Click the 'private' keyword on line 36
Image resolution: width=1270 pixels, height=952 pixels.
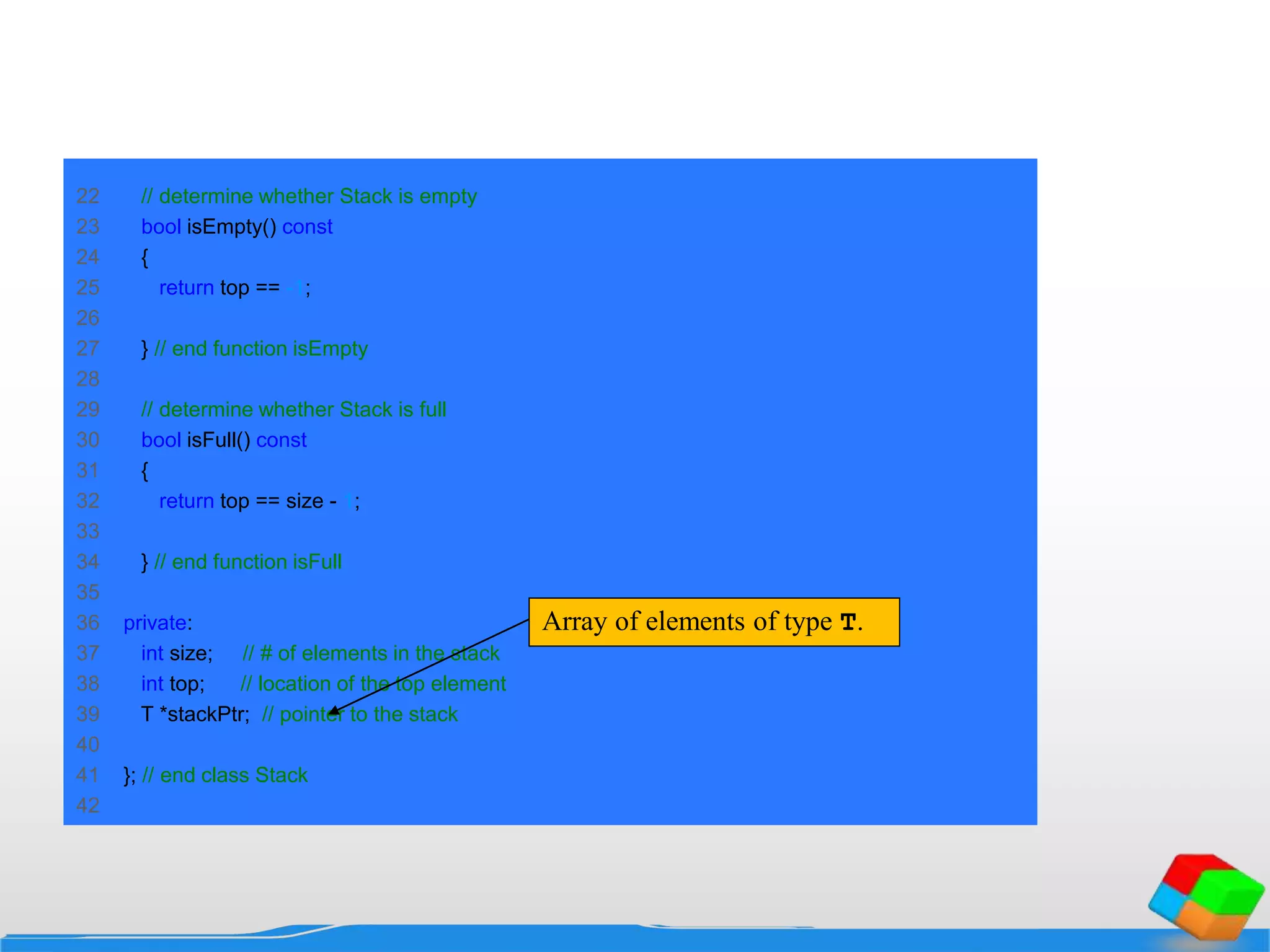pyautogui.click(x=154, y=622)
